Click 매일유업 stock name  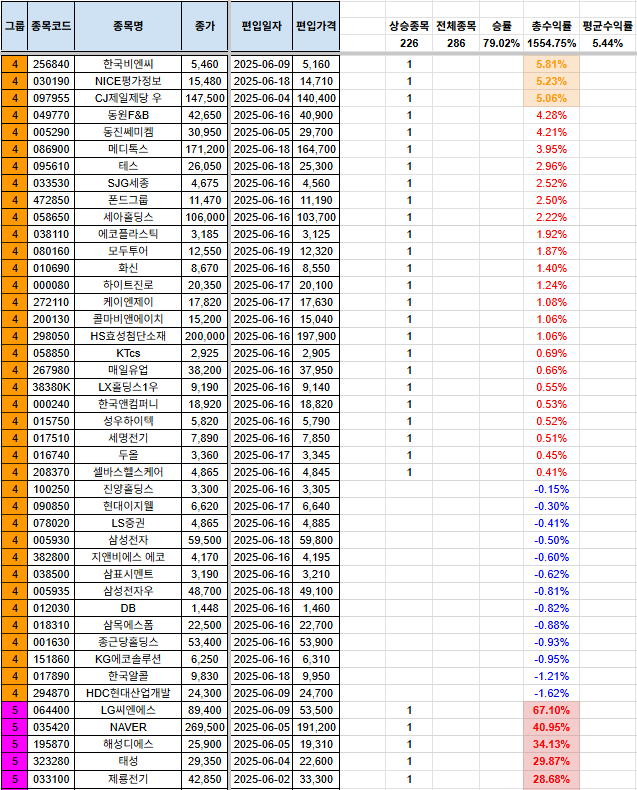(x=128, y=370)
